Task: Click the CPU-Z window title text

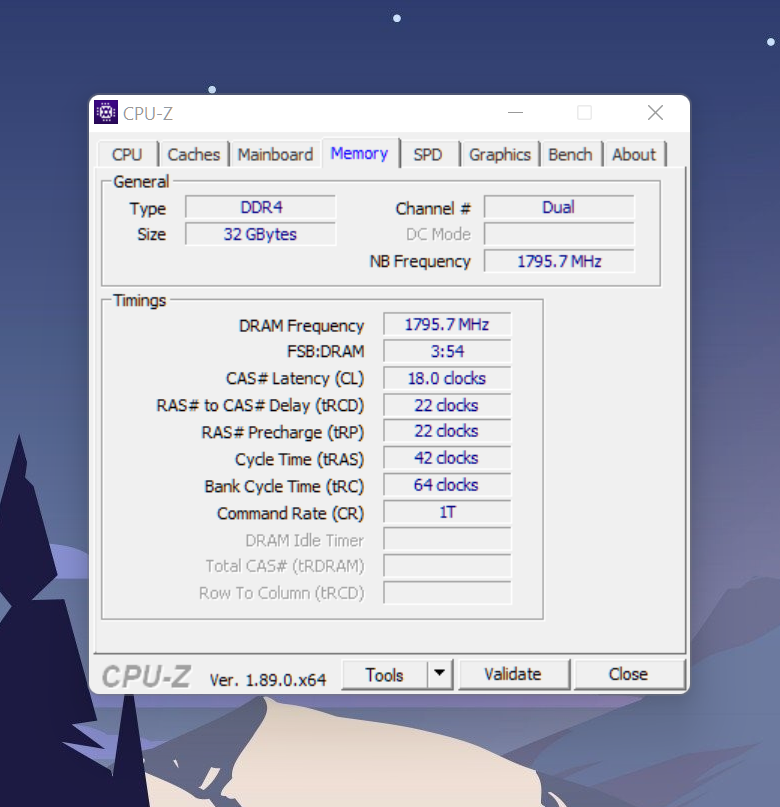Action: 148,114
